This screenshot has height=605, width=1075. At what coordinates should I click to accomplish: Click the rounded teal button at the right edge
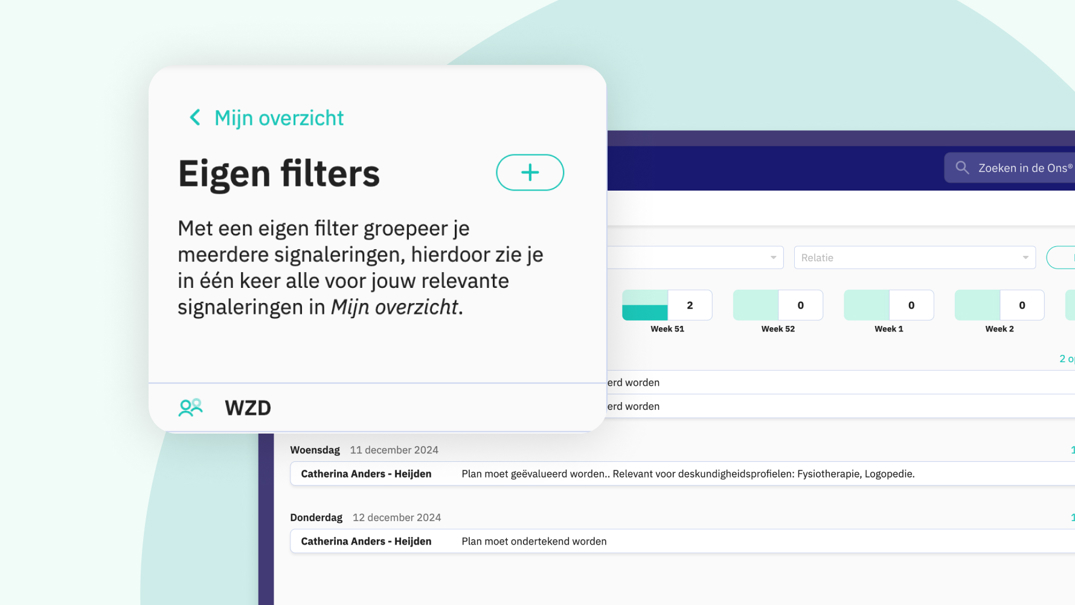point(1064,257)
